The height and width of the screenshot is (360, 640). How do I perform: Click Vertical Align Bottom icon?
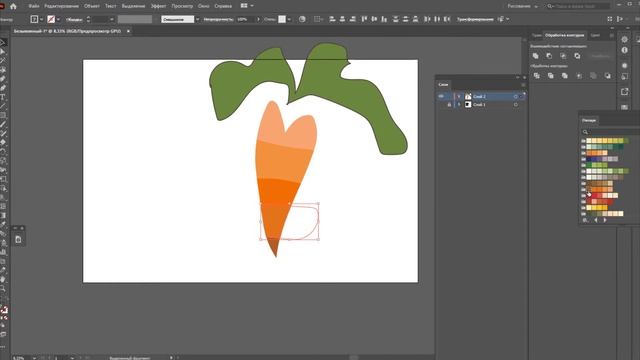(384, 19)
